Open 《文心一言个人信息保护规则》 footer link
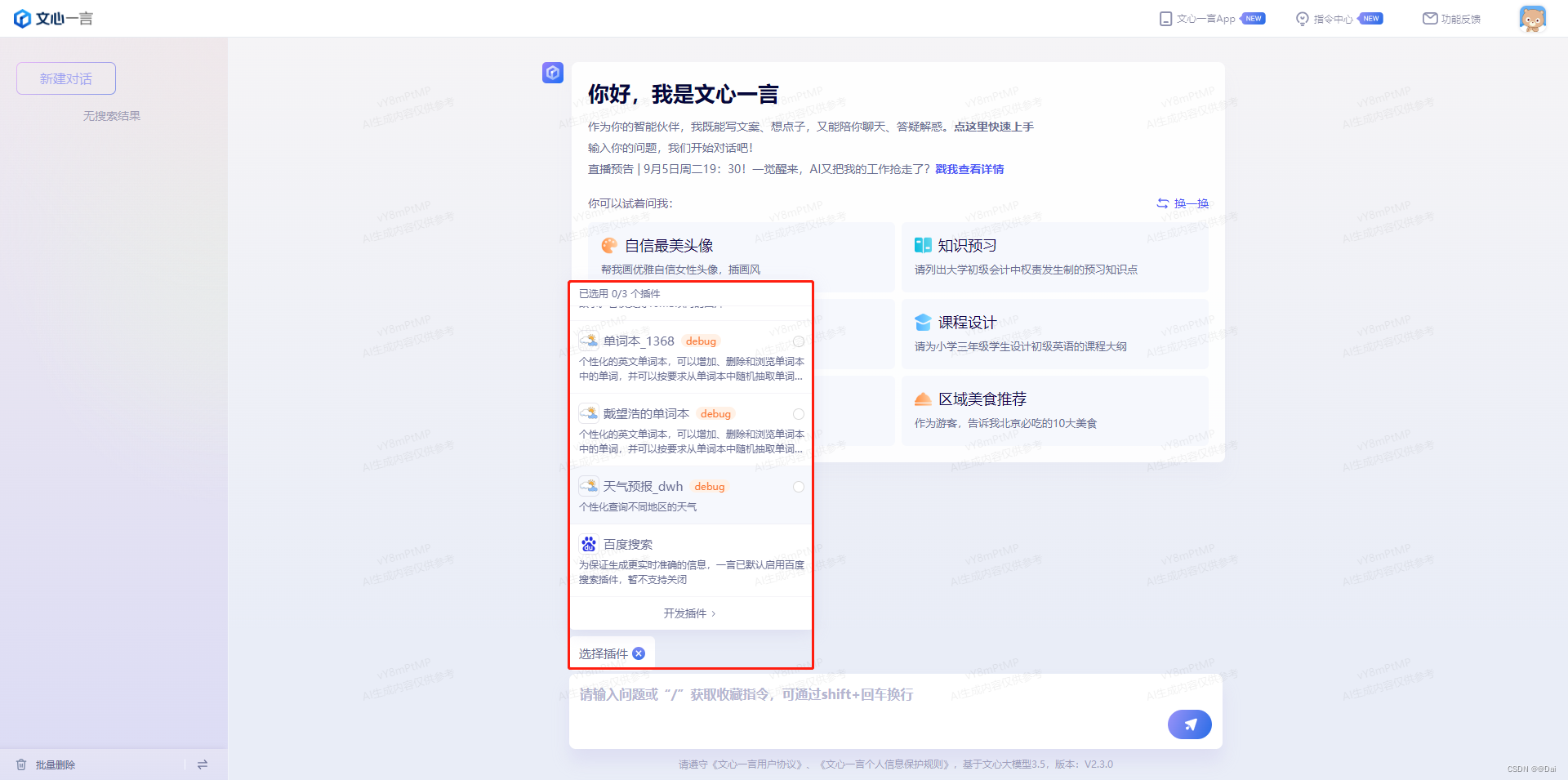 [x=884, y=764]
